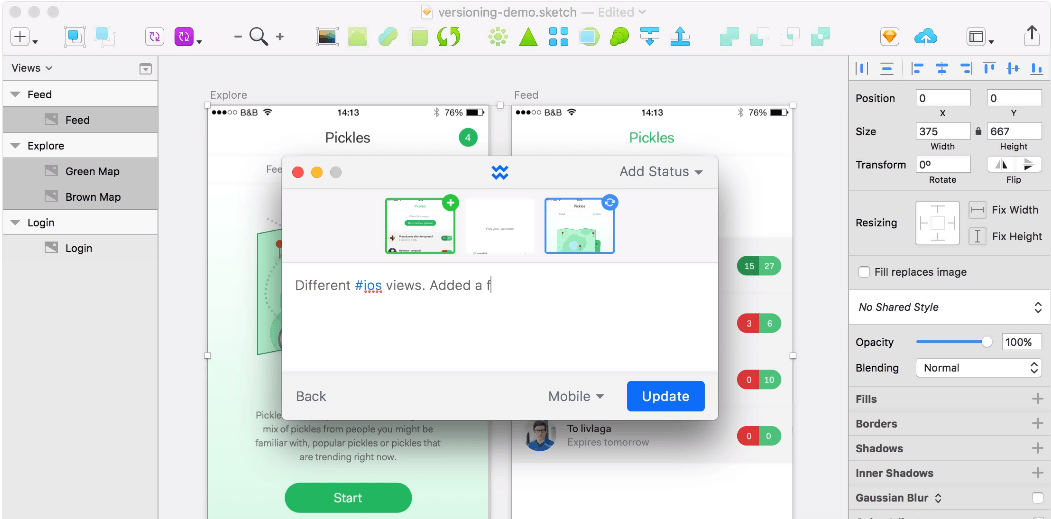Align layers to vertical middle
Screen dimensions: 1051x519
point(1013,68)
